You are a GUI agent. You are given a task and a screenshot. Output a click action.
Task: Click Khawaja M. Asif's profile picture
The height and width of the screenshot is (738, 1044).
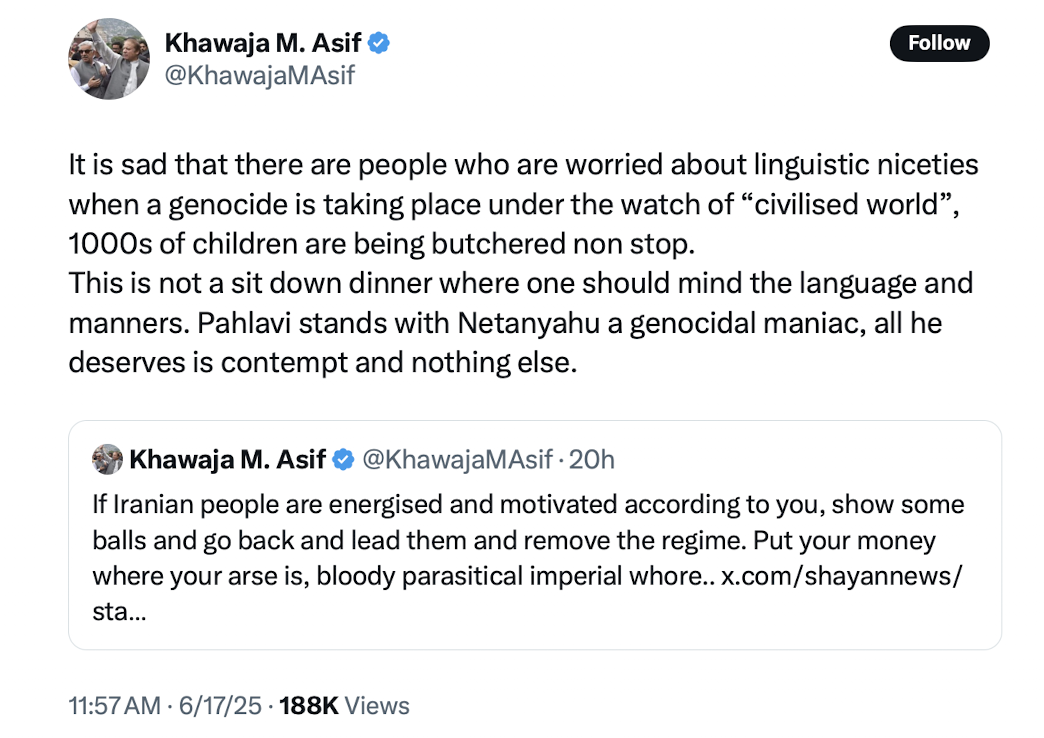click(108, 58)
